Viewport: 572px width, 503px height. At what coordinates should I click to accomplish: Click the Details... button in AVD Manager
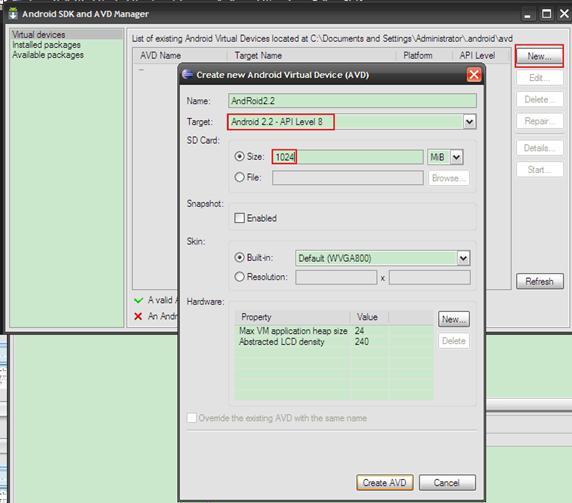540,148
